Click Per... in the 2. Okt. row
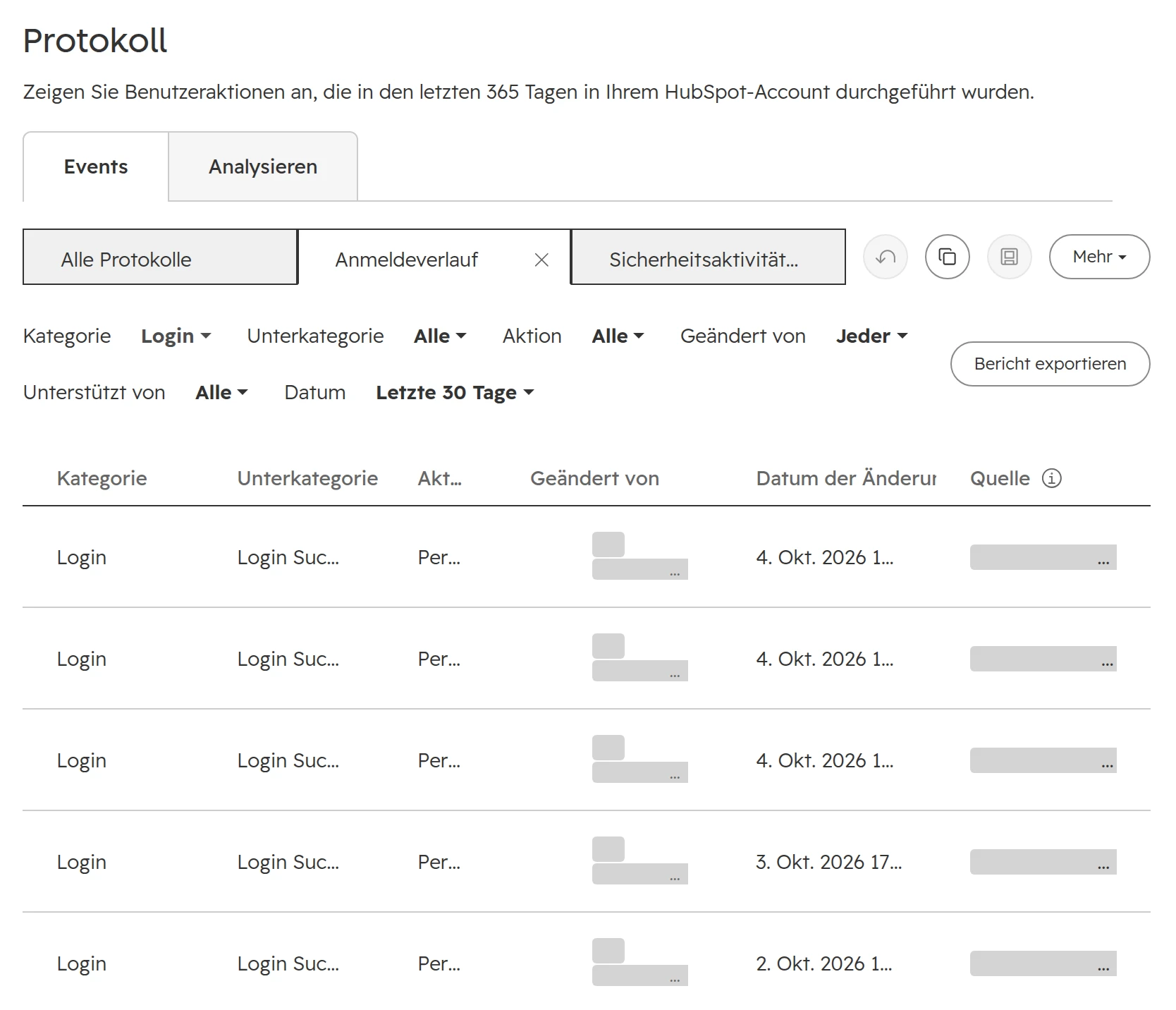The image size is (1176, 1010). pos(439,963)
